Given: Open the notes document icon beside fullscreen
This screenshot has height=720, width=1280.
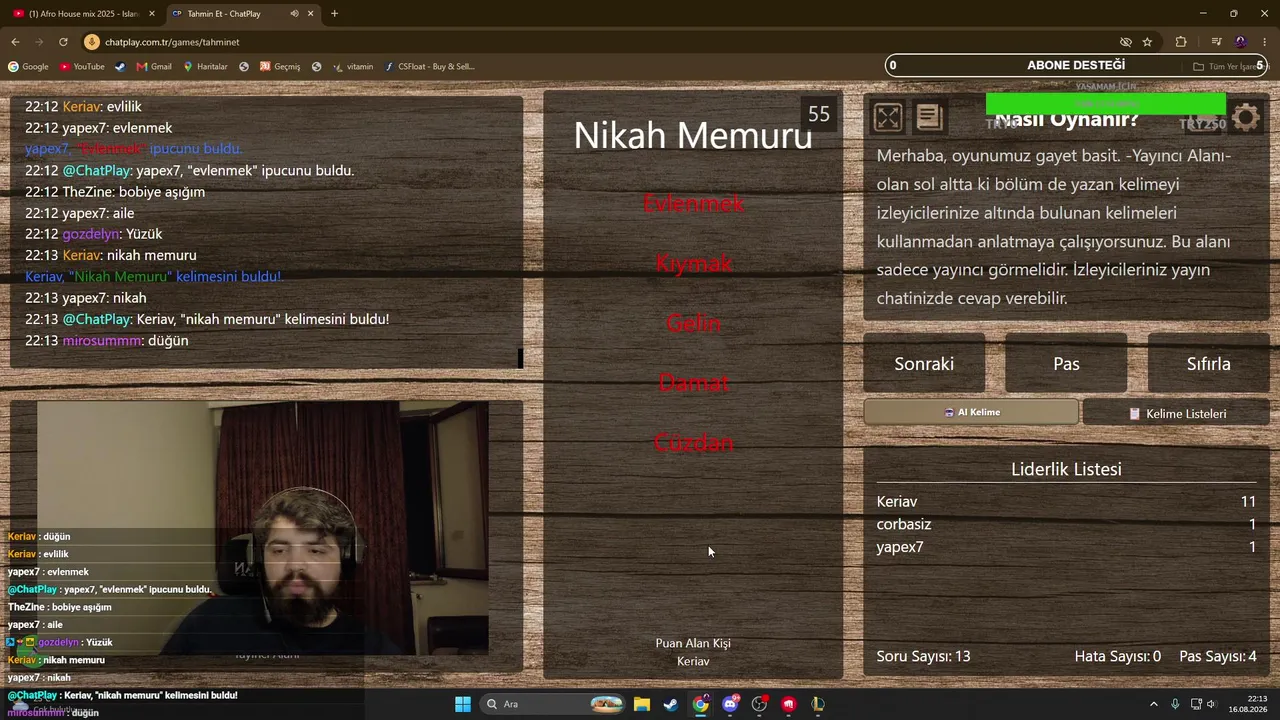Looking at the screenshot, I should [x=929, y=118].
